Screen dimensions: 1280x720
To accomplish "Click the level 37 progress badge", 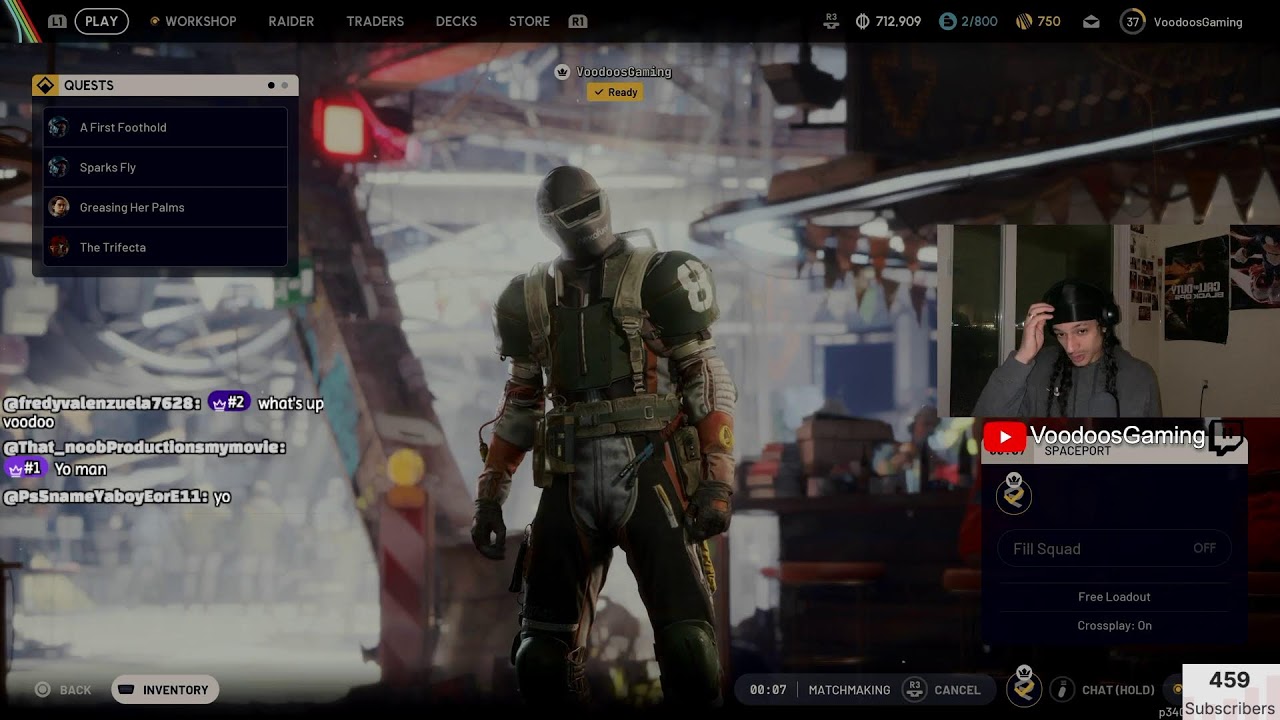I will [x=1132, y=21].
